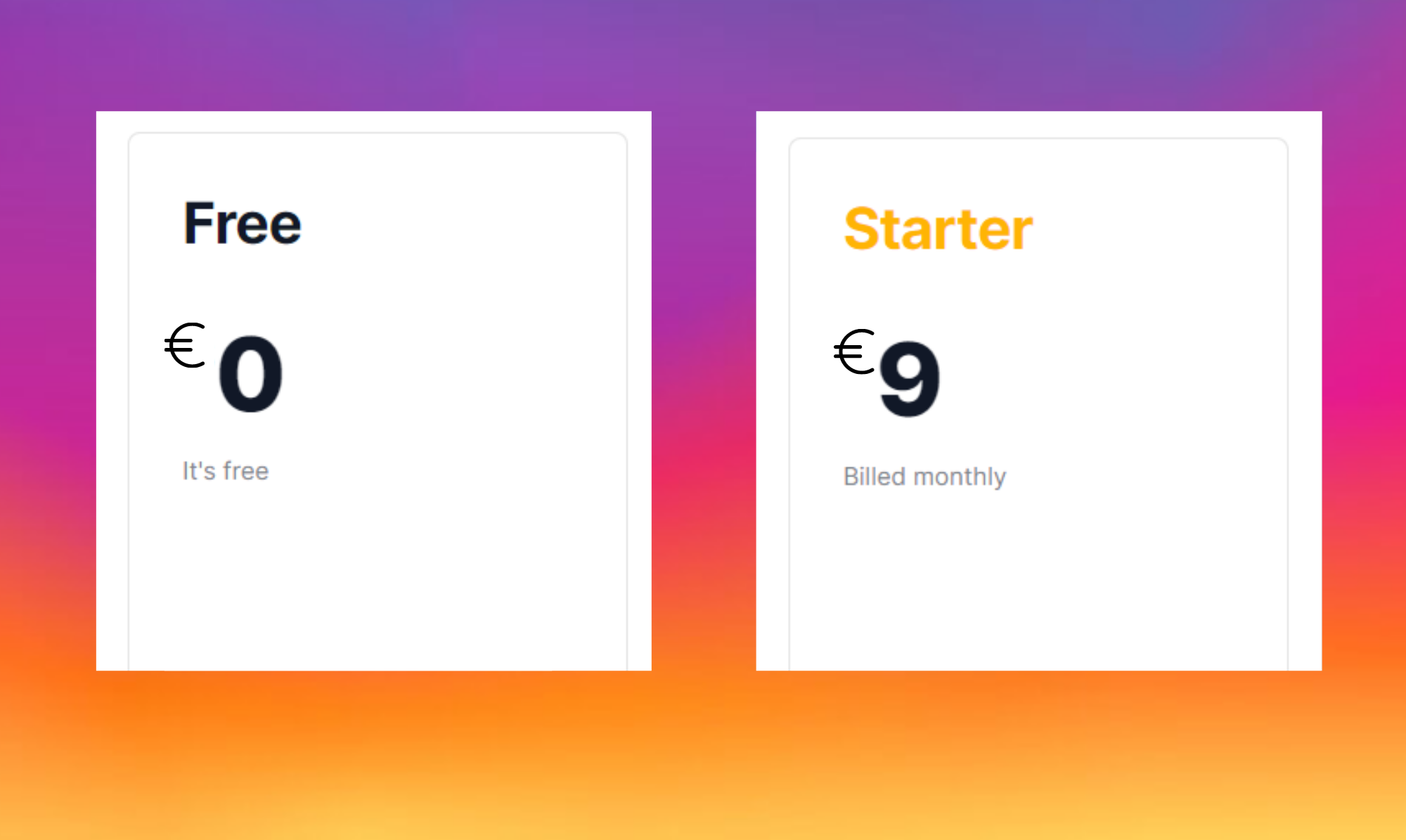Click the "Billed monthly" caption text
1406x840 pixels.
pos(924,477)
